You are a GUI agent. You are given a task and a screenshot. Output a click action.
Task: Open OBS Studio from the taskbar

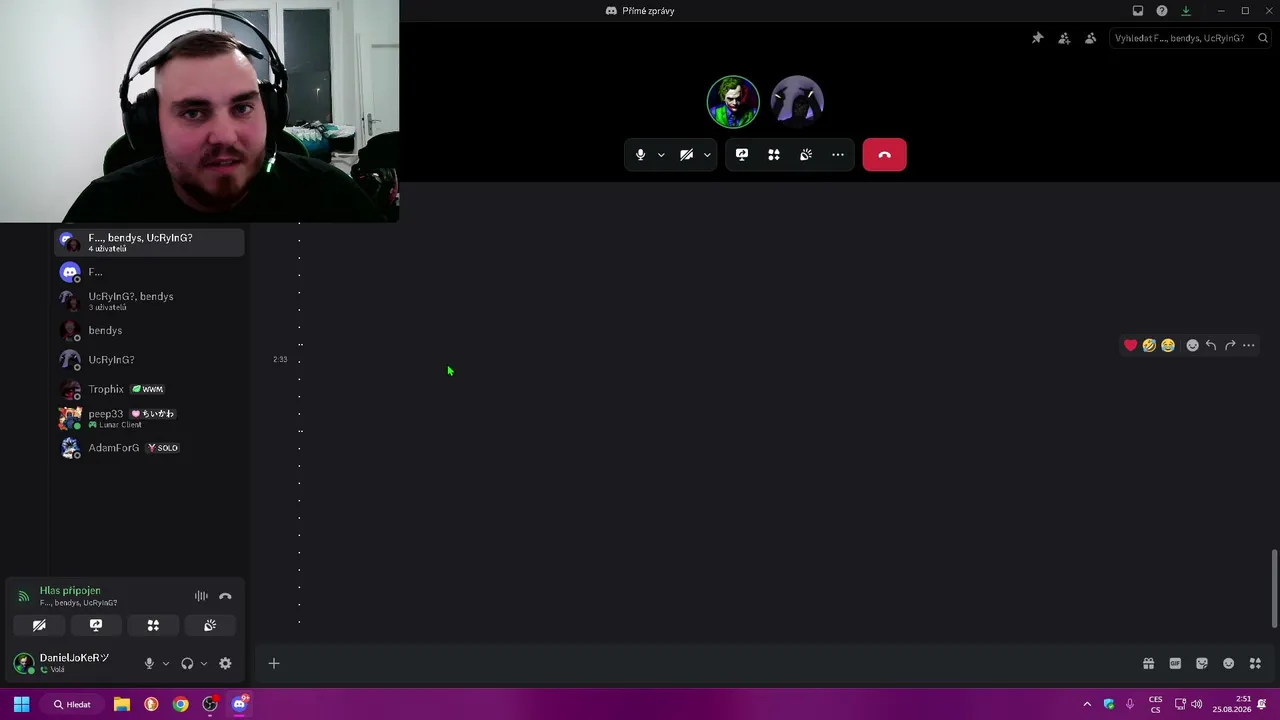tap(210, 704)
